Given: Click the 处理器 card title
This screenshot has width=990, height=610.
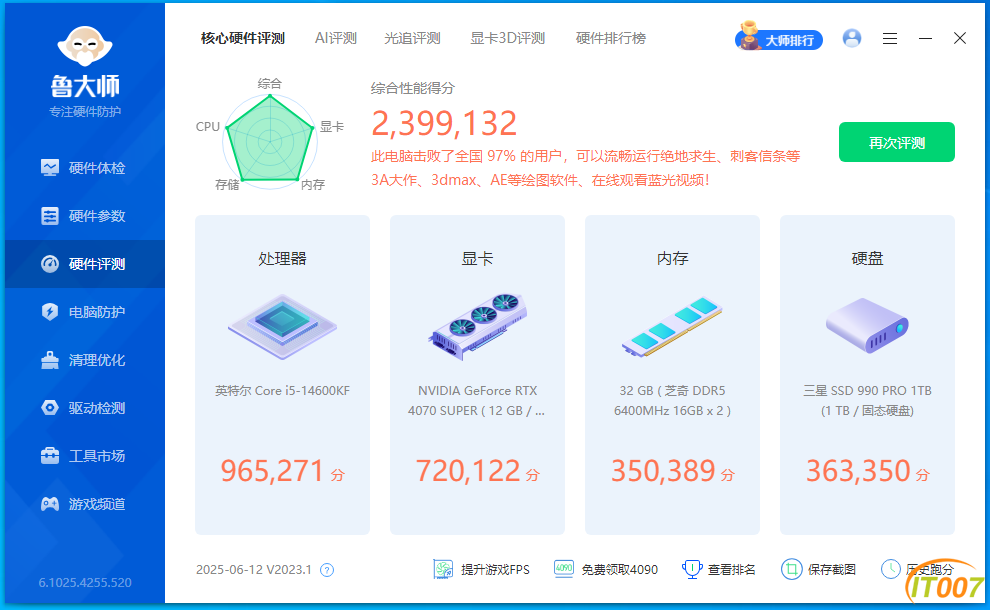Looking at the screenshot, I should coord(282,258).
